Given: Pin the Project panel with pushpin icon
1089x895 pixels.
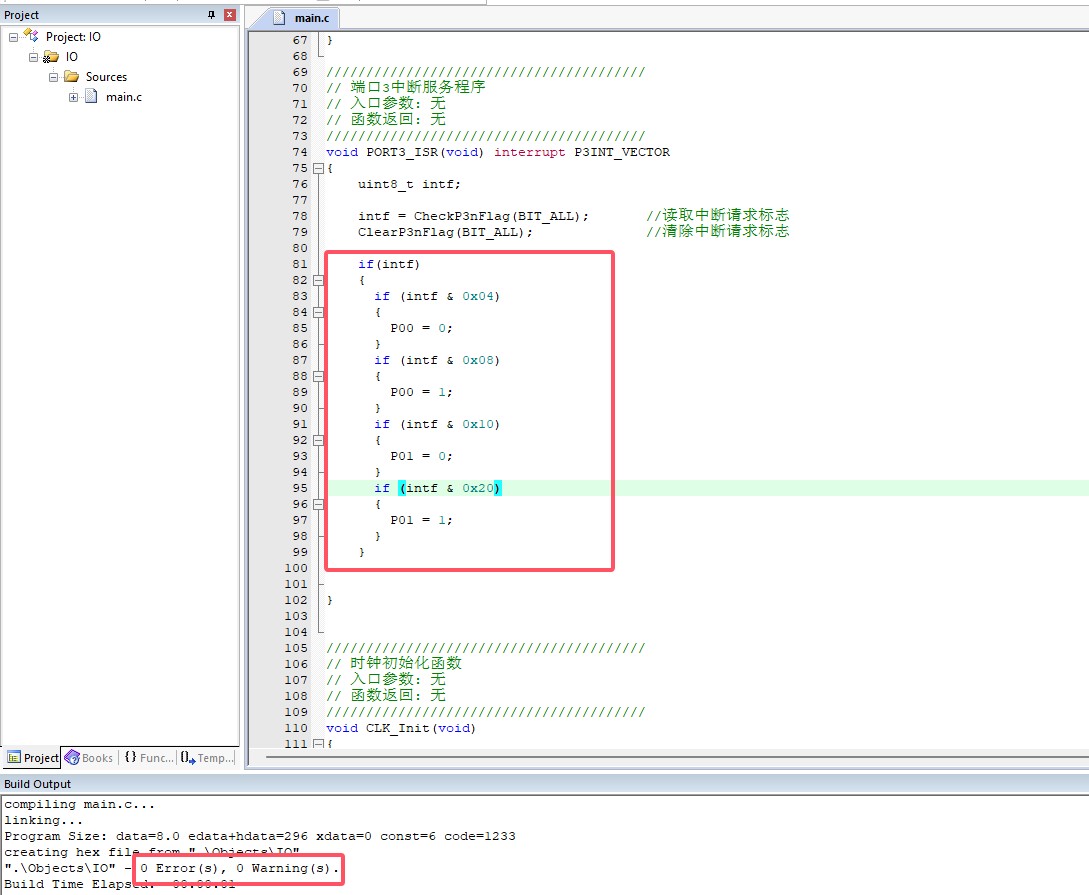Looking at the screenshot, I should click(x=211, y=15).
